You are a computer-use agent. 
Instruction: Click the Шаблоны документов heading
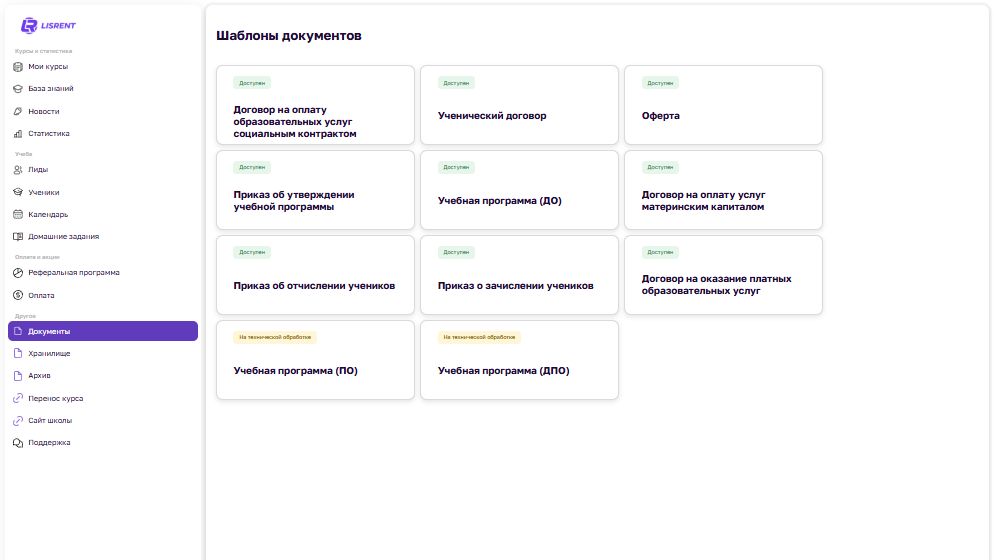288,36
